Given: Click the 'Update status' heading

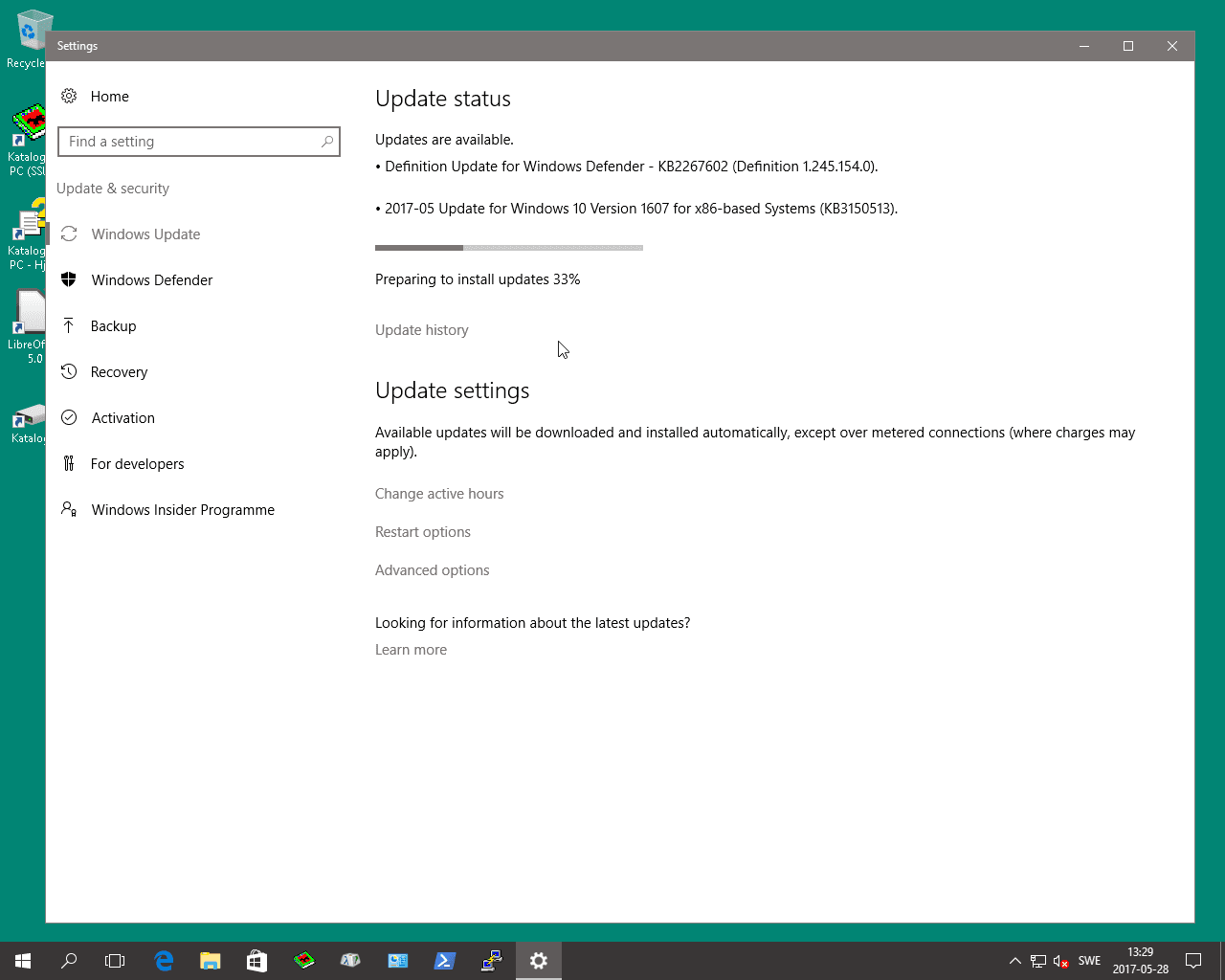Looking at the screenshot, I should (x=443, y=99).
